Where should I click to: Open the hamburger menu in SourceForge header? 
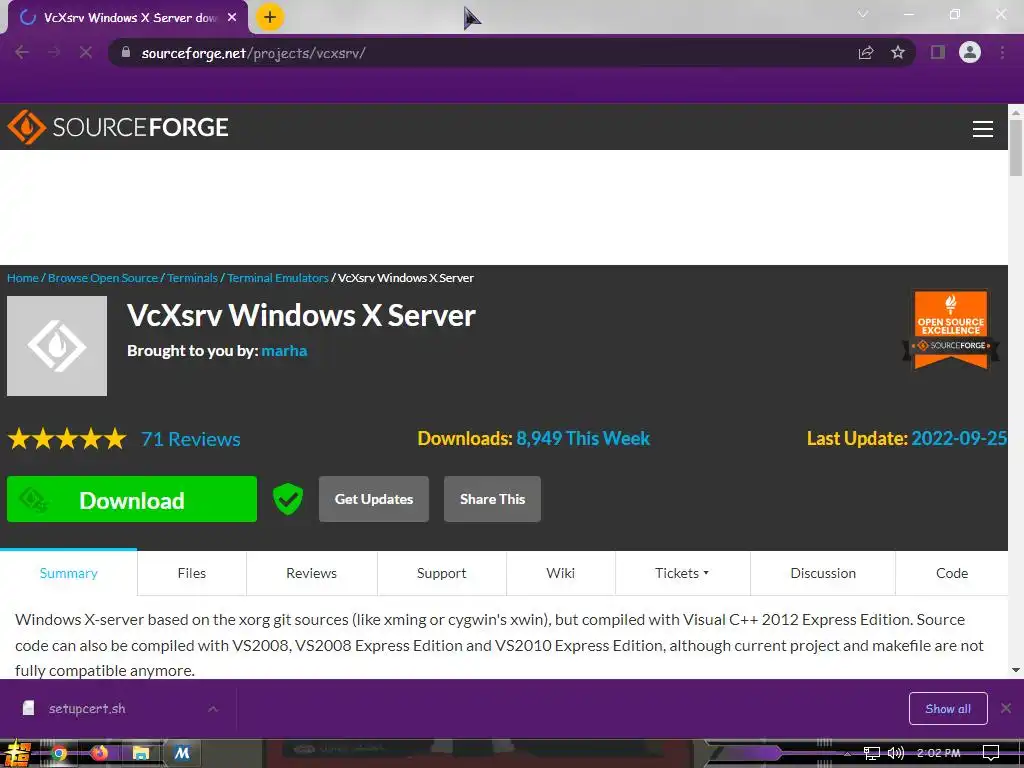[x=983, y=129]
